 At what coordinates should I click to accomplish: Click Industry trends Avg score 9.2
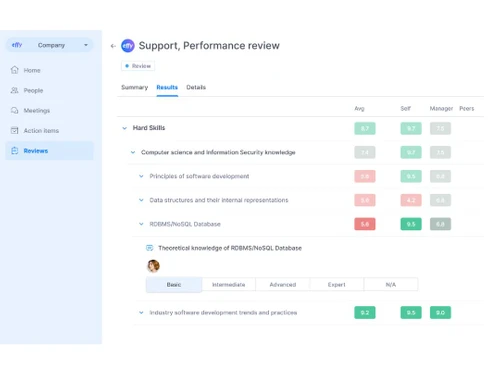point(365,313)
